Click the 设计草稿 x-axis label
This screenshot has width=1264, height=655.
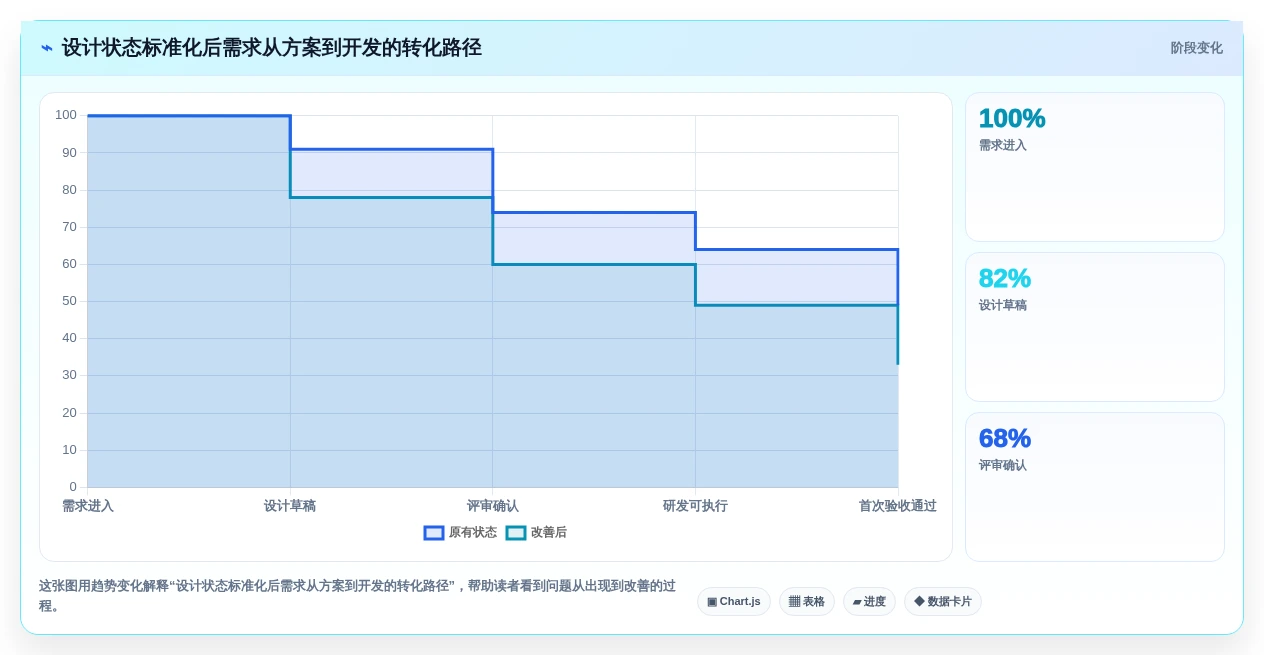click(x=290, y=506)
